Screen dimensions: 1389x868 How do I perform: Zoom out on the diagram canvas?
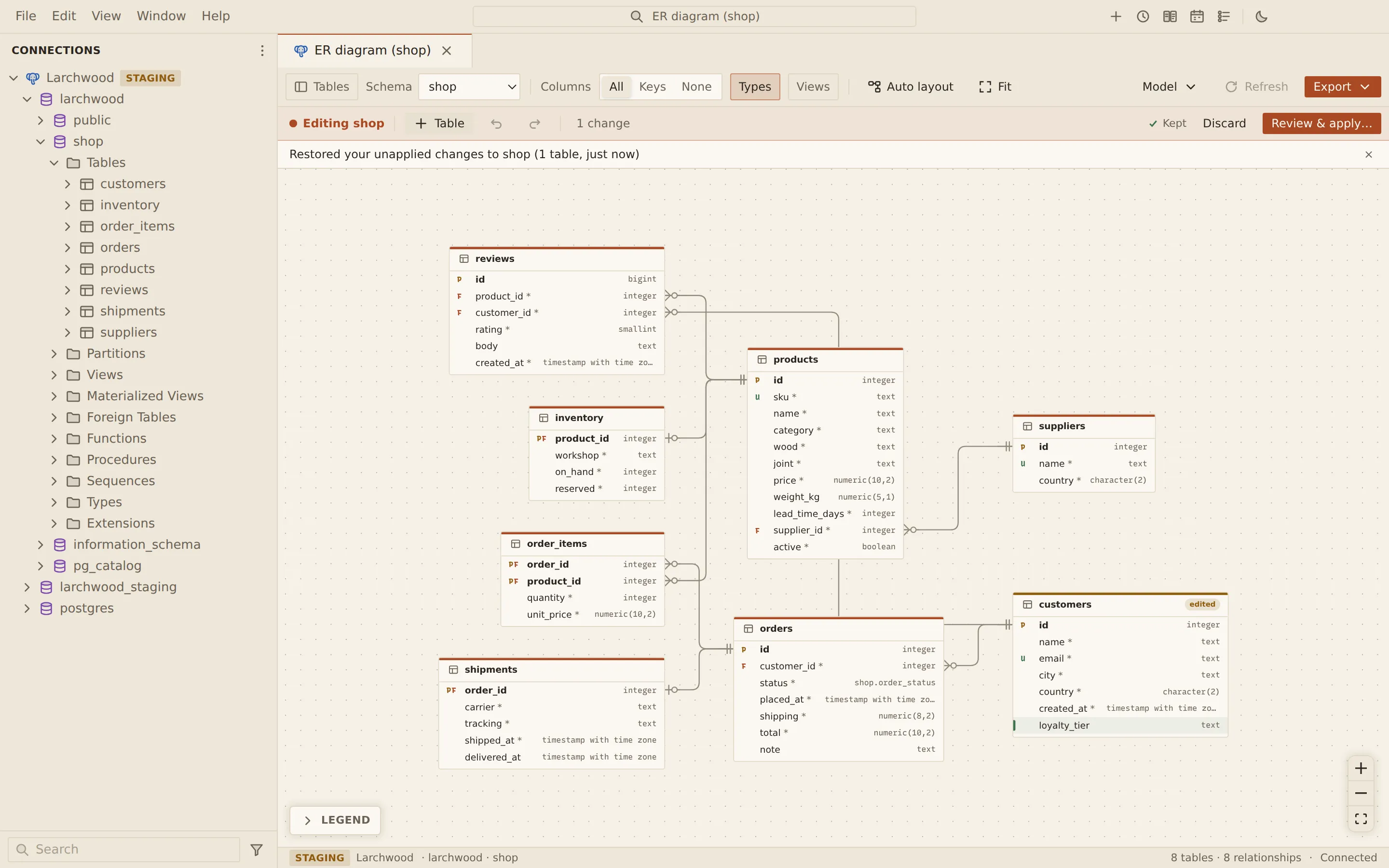[1361, 793]
